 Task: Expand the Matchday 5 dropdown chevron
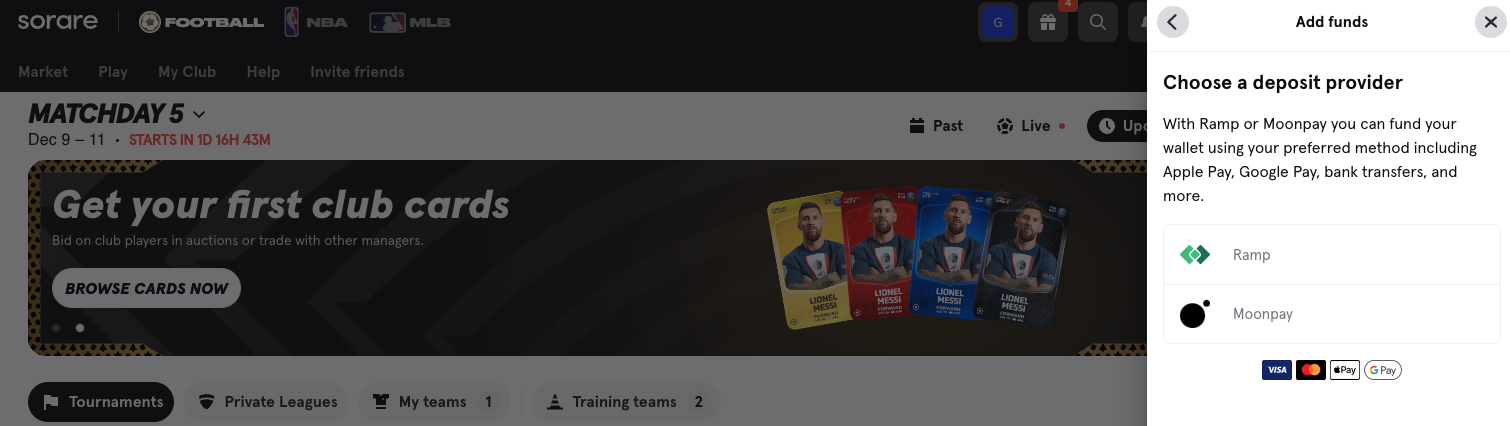(x=198, y=114)
